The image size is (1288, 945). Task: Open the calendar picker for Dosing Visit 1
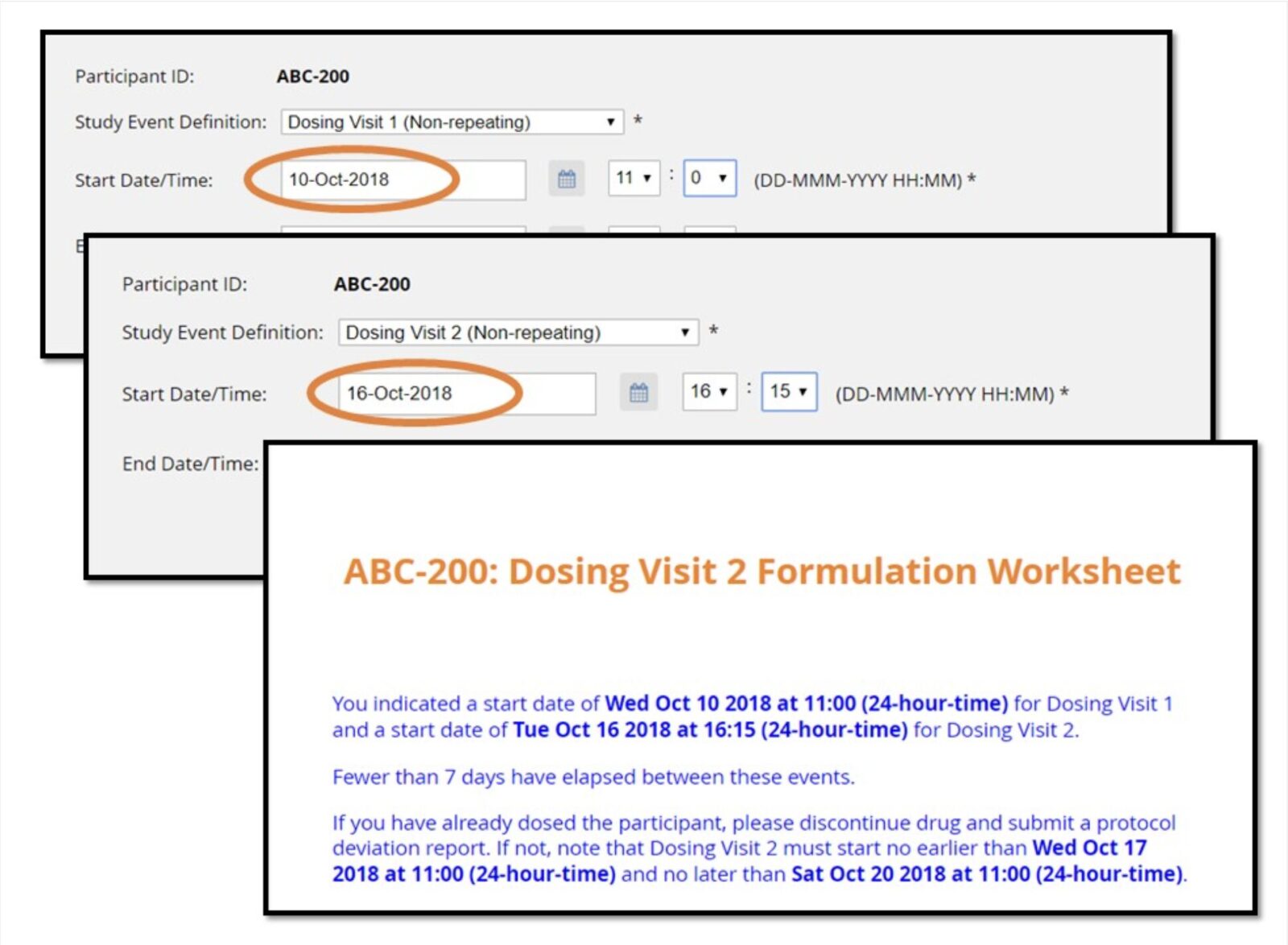[x=566, y=178]
